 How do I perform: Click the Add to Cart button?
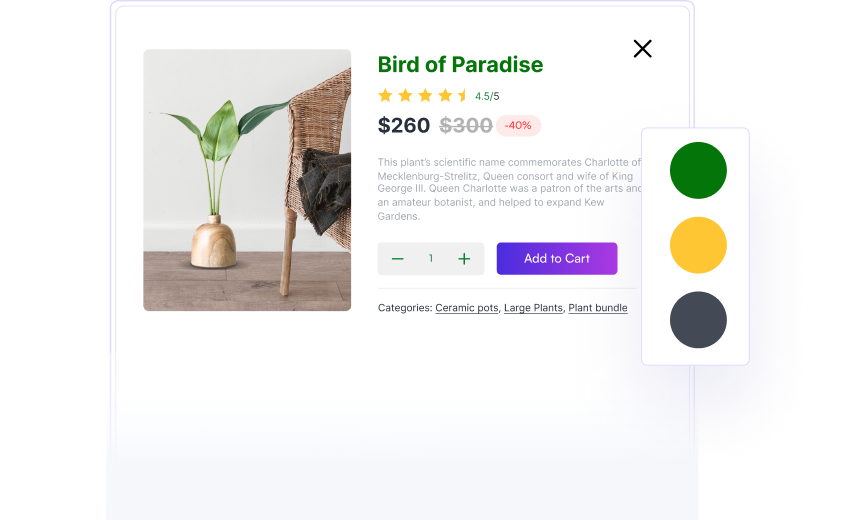557,258
